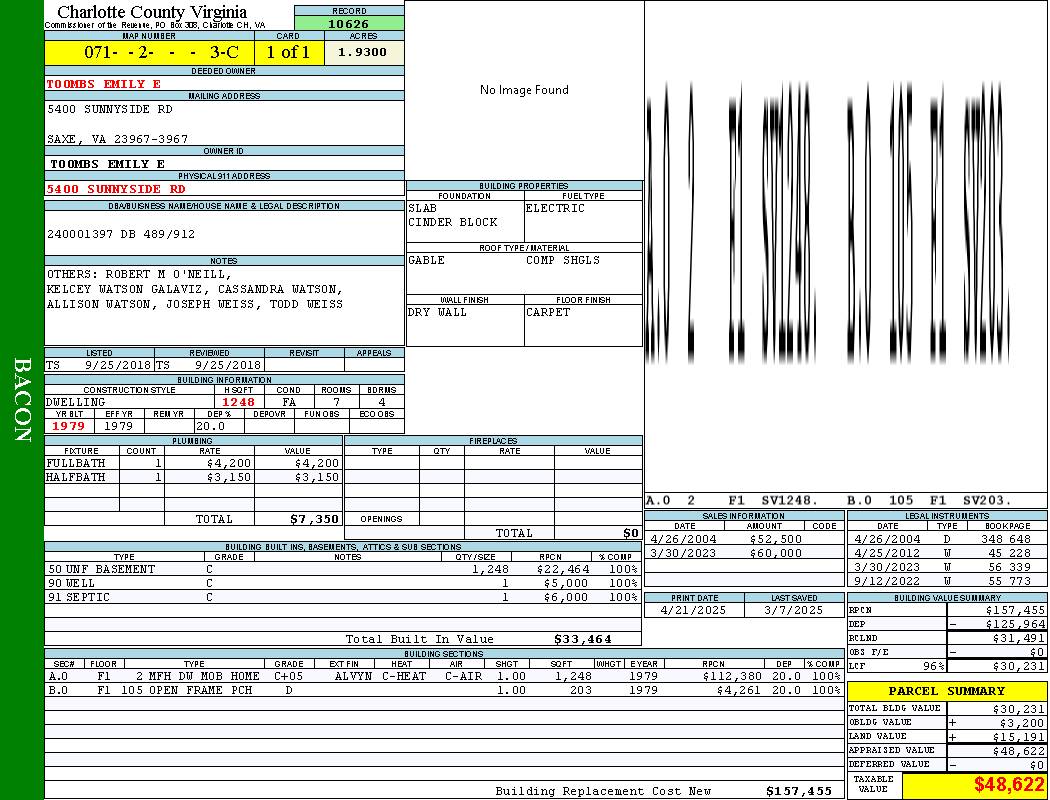Select the HALFBATH plumbing fixture row
This screenshot has height=800, width=1050.
pyautogui.click(x=193, y=477)
